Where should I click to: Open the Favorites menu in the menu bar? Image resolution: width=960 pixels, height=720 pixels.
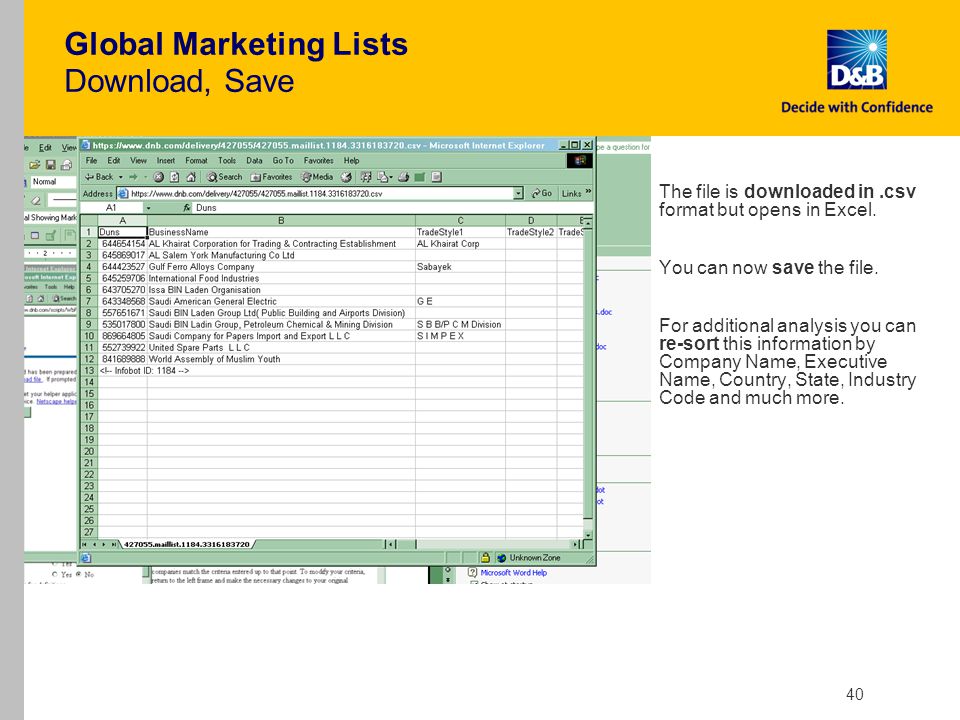318,160
